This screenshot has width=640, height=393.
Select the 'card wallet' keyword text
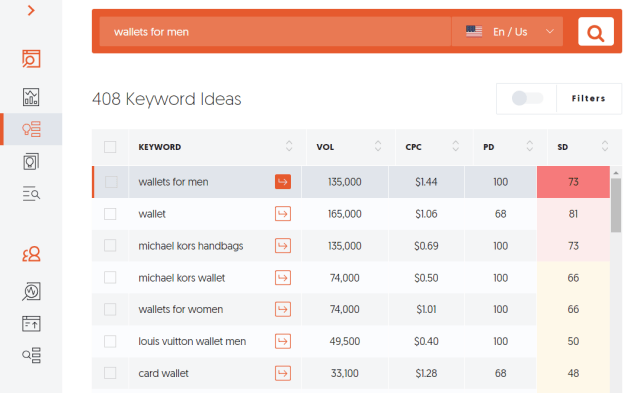(x=163, y=373)
